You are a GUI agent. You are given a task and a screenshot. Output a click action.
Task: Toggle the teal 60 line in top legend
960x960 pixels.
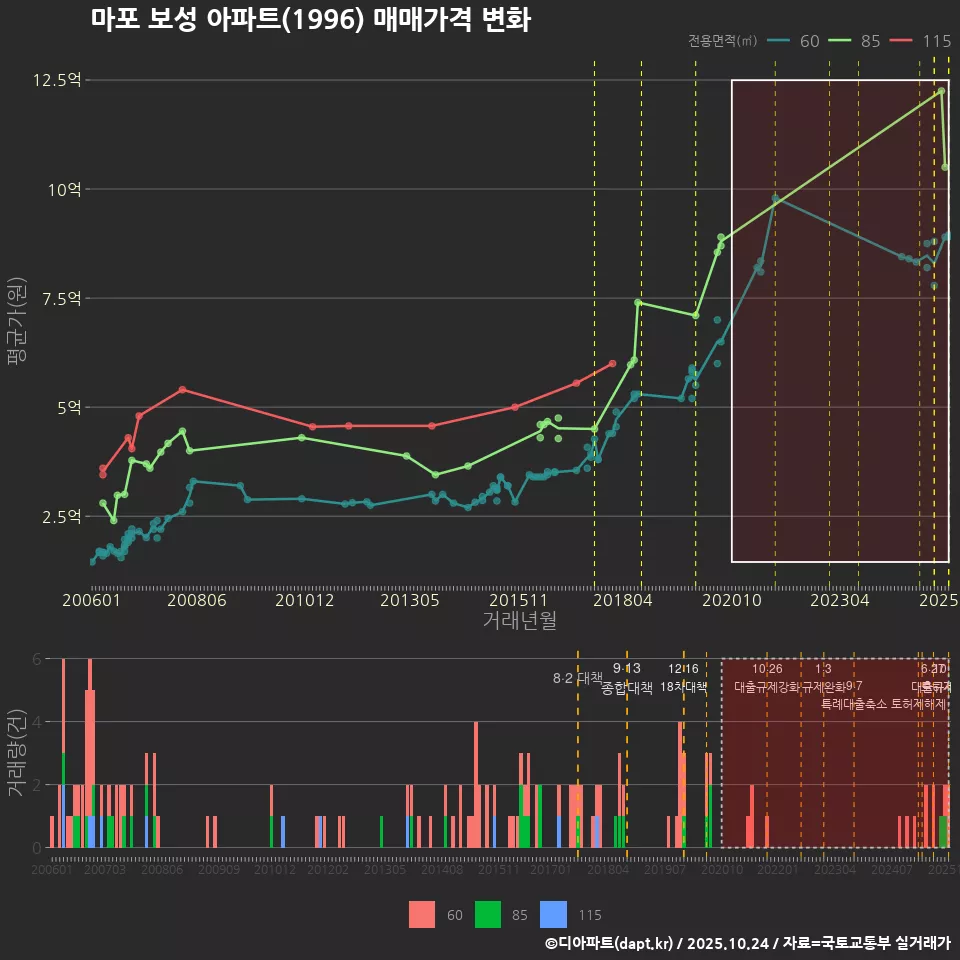click(795, 41)
